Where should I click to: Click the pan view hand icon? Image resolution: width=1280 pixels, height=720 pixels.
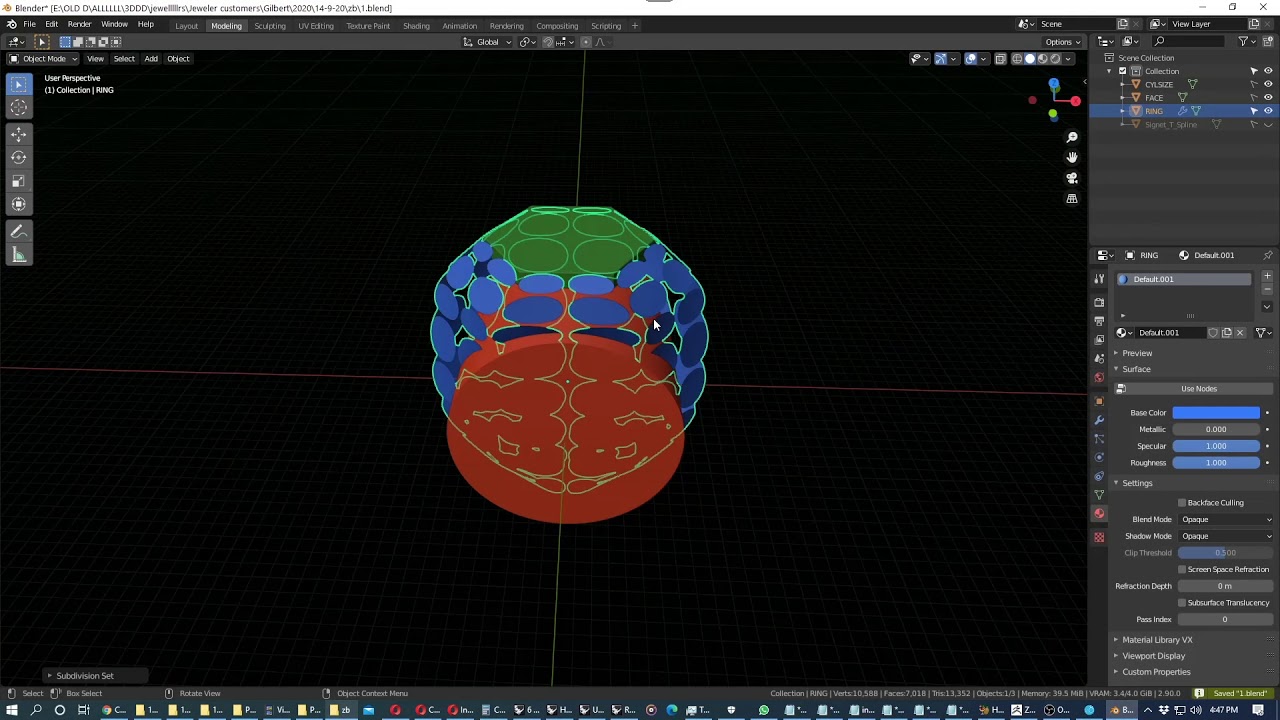(x=1072, y=158)
